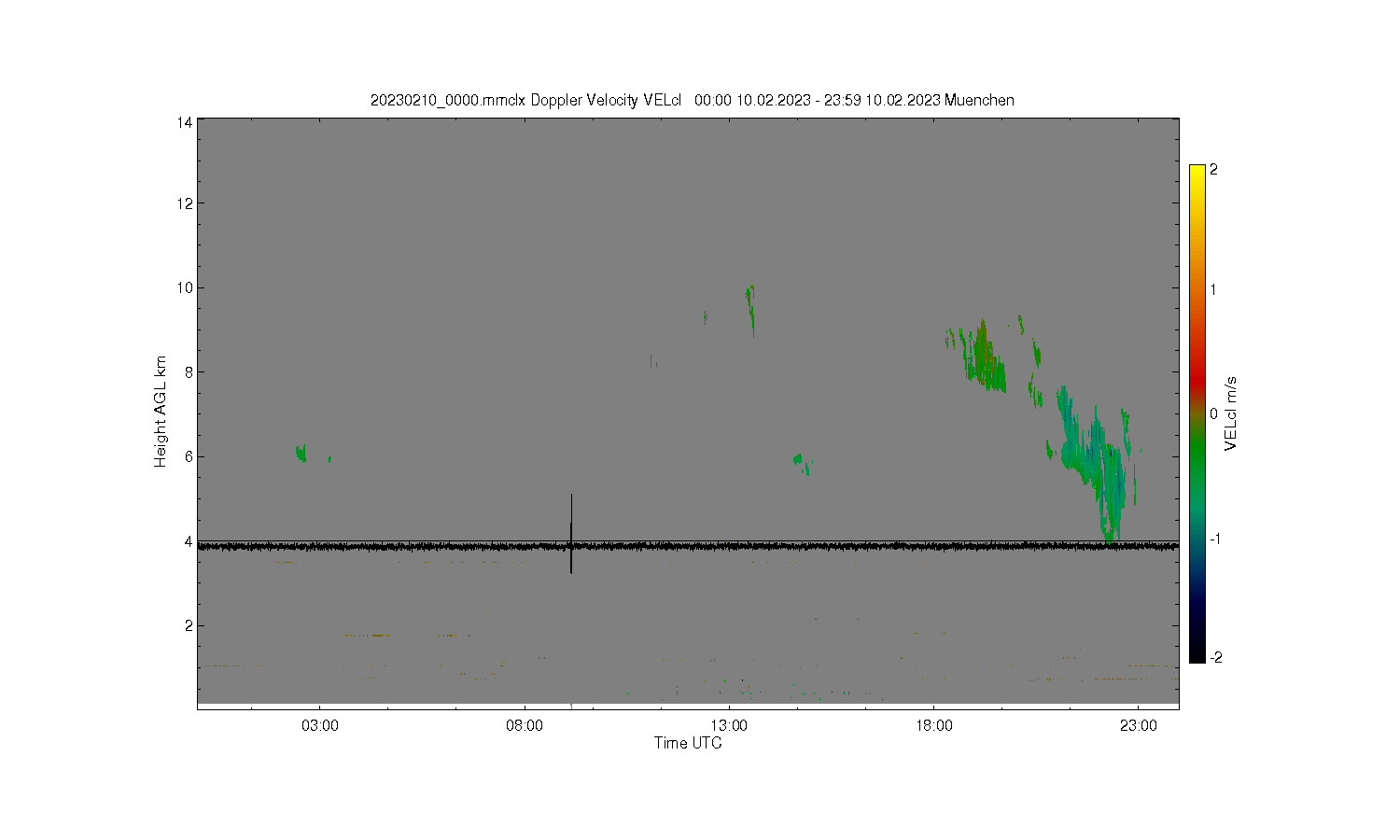Click the green-orange cloud echo near 19:00 at 8 km
Screen dimensions: 1400x840
983,357
